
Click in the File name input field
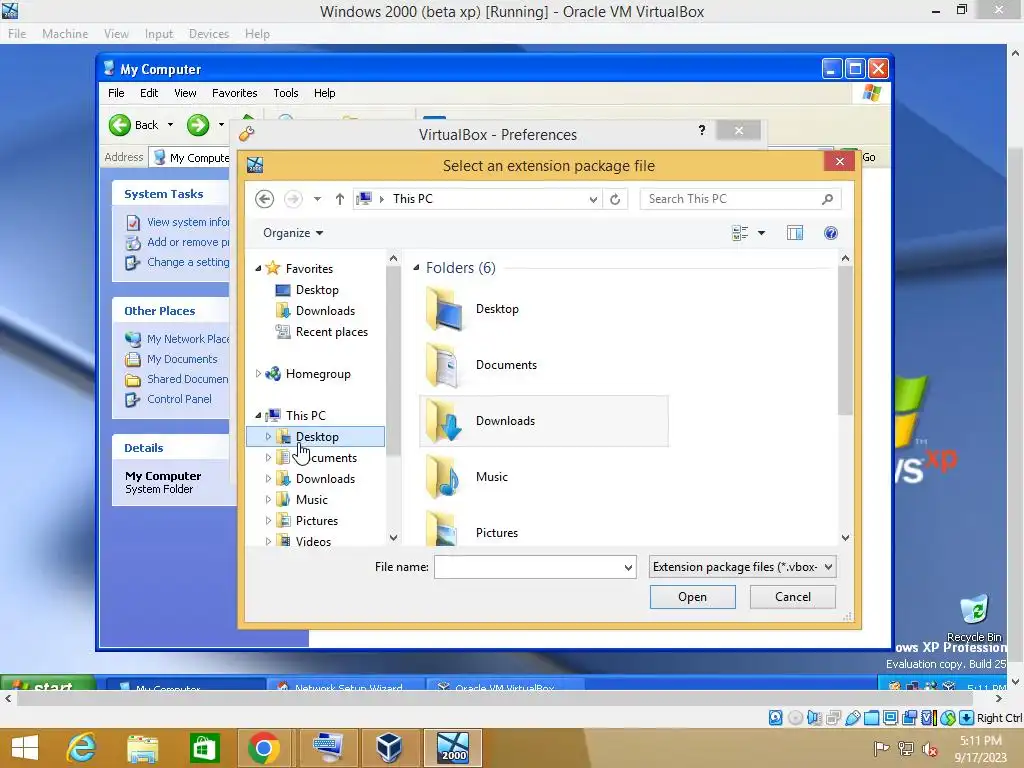point(528,568)
